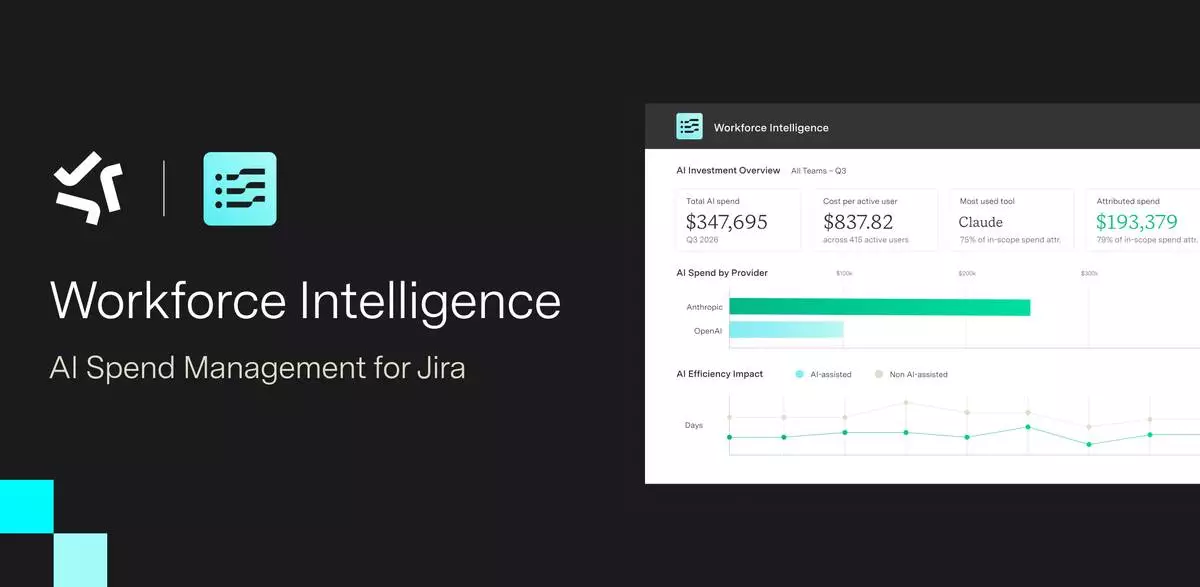Click the 'AI-assisted' legend label
Viewport: 1200px width, 587px height.
point(831,374)
